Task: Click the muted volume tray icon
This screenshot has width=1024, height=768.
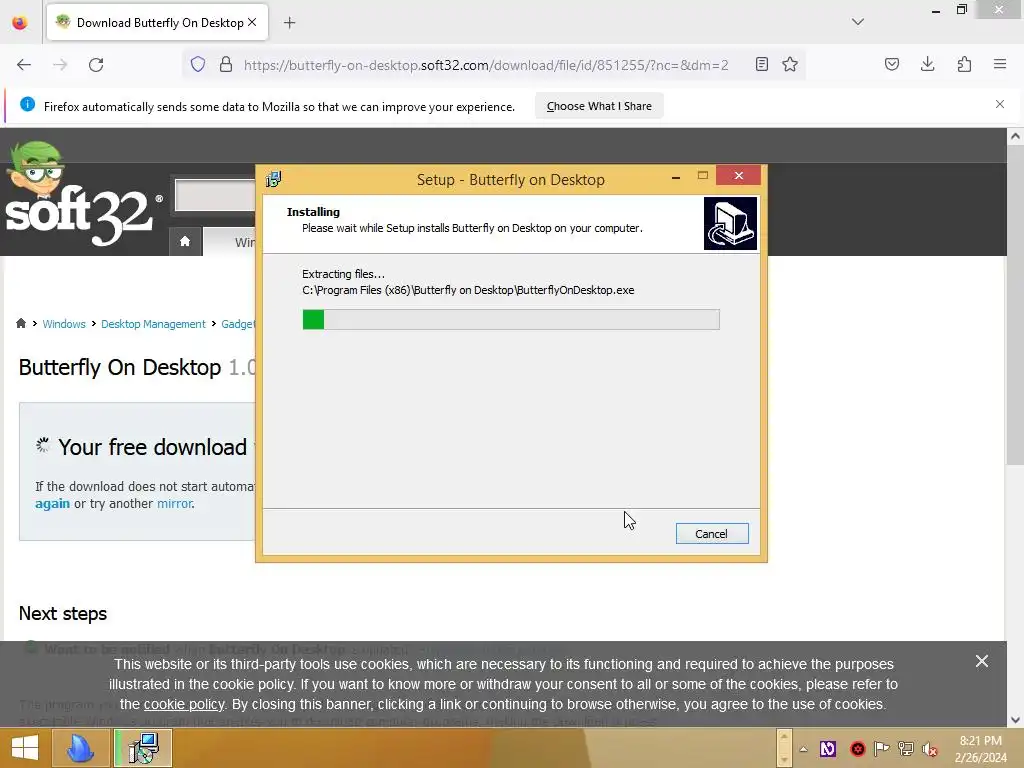Action: click(x=930, y=749)
